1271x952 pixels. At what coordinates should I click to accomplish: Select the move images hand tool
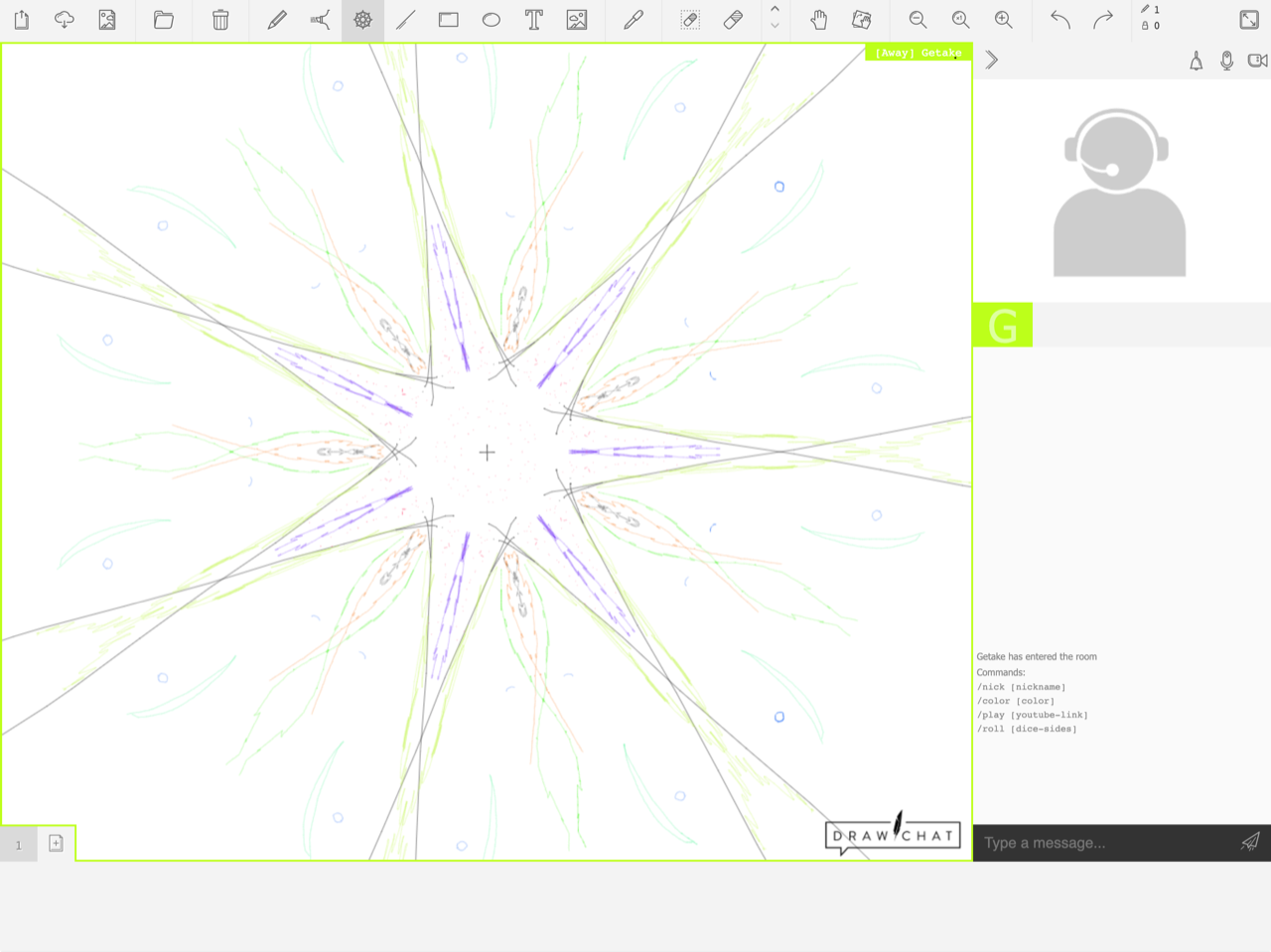click(862, 20)
